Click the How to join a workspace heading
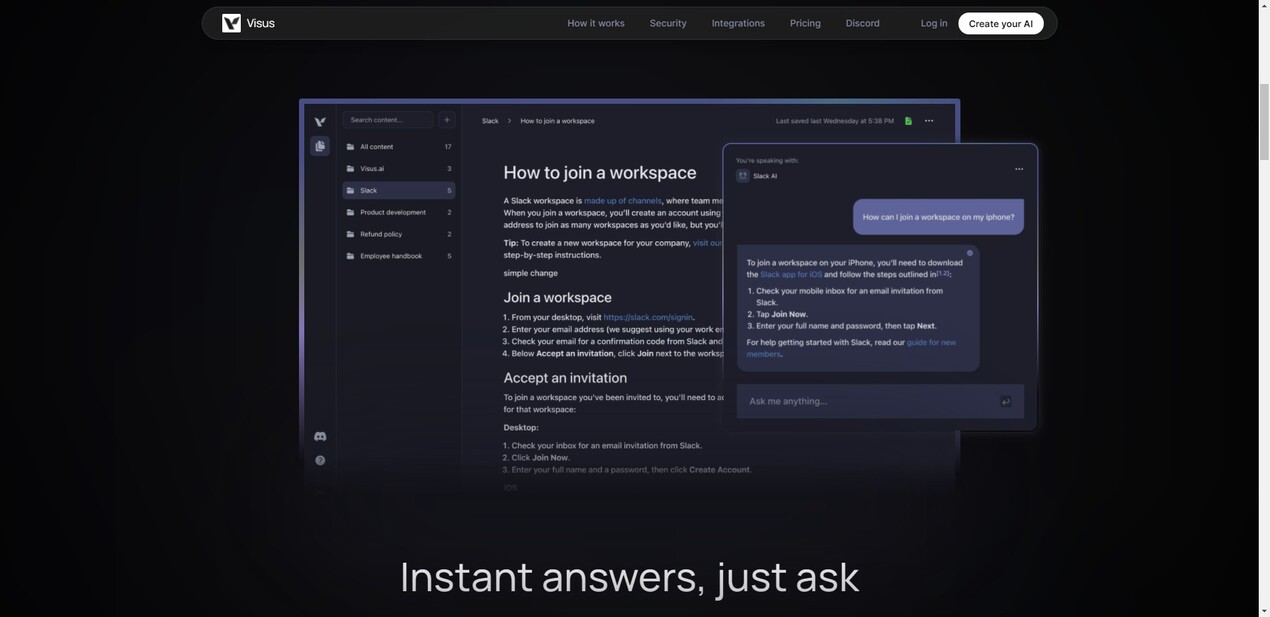Image resolution: width=1270 pixels, height=617 pixels. pos(600,172)
